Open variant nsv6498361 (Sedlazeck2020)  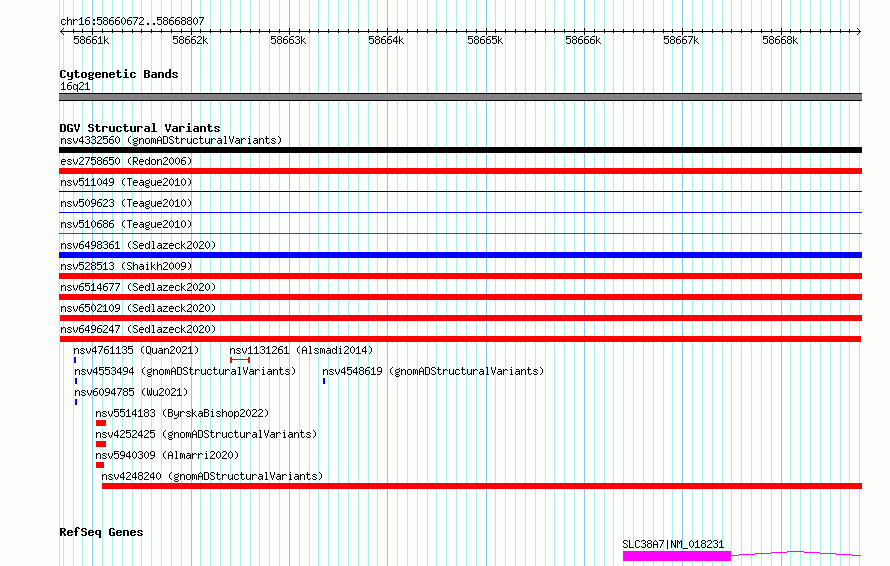[x=138, y=245]
